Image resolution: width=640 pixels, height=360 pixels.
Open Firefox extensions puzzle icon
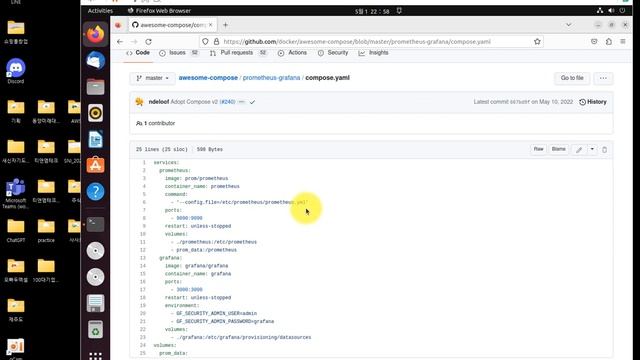[x=609, y=42]
